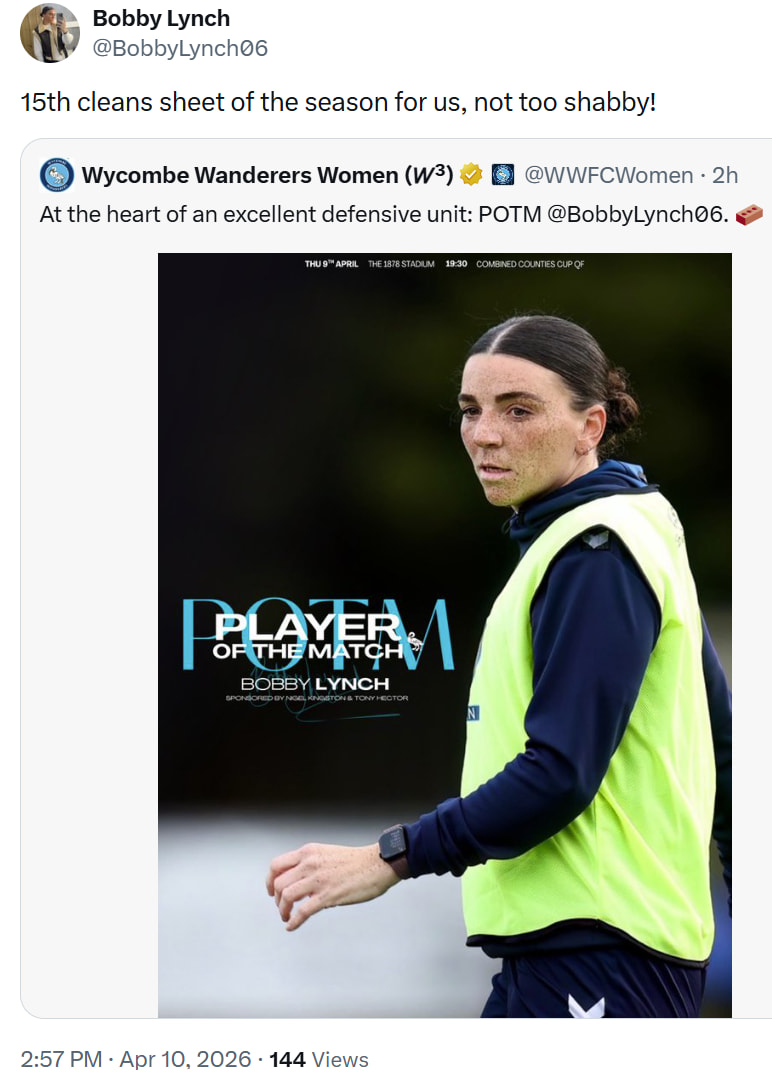Viewport: 772px width, 1072px height.
Task: Click the quoted tweet text body
Action: [401, 214]
